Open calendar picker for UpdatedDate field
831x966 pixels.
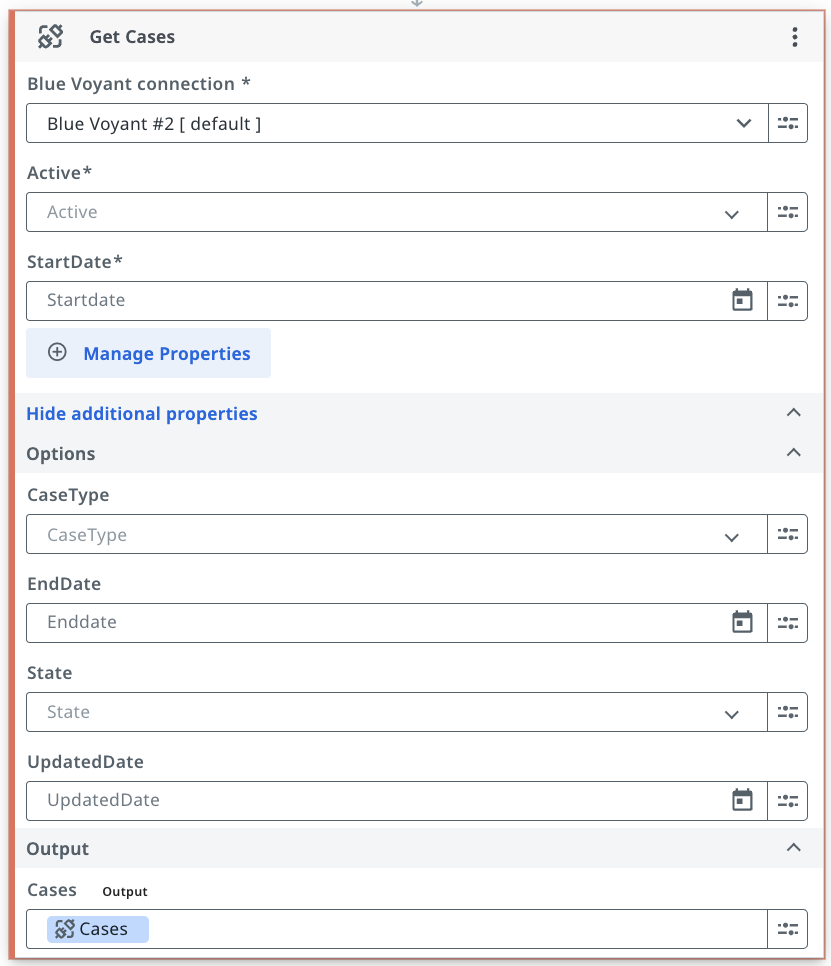click(742, 800)
